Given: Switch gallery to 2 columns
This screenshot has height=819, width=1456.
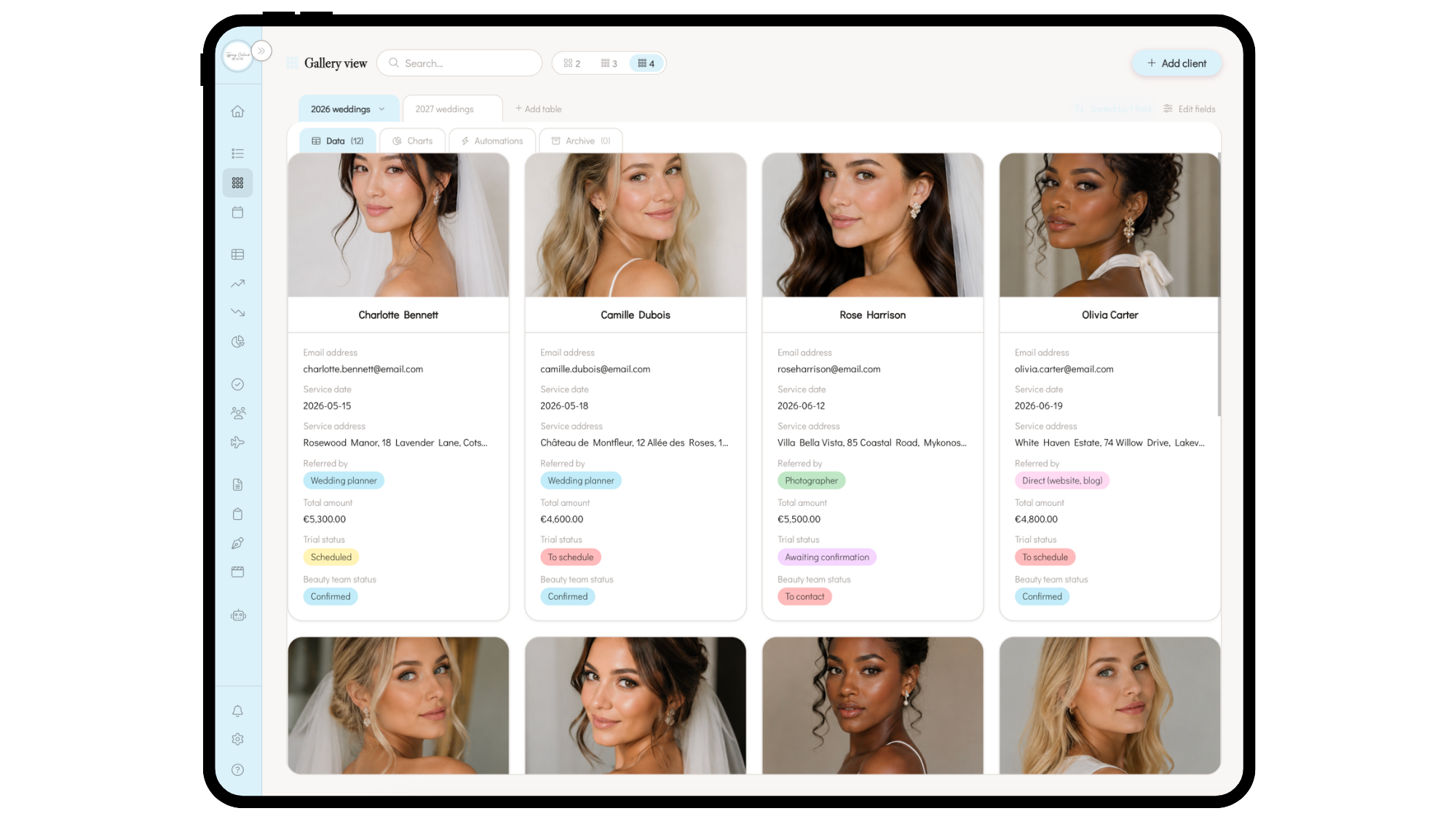Looking at the screenshot, I should 572,63.
